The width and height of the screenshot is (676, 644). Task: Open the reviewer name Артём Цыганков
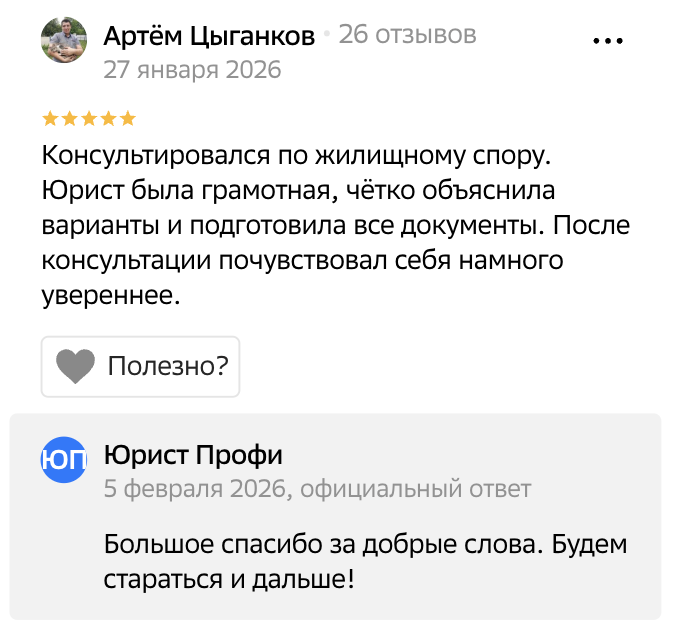tap(209, 36)
